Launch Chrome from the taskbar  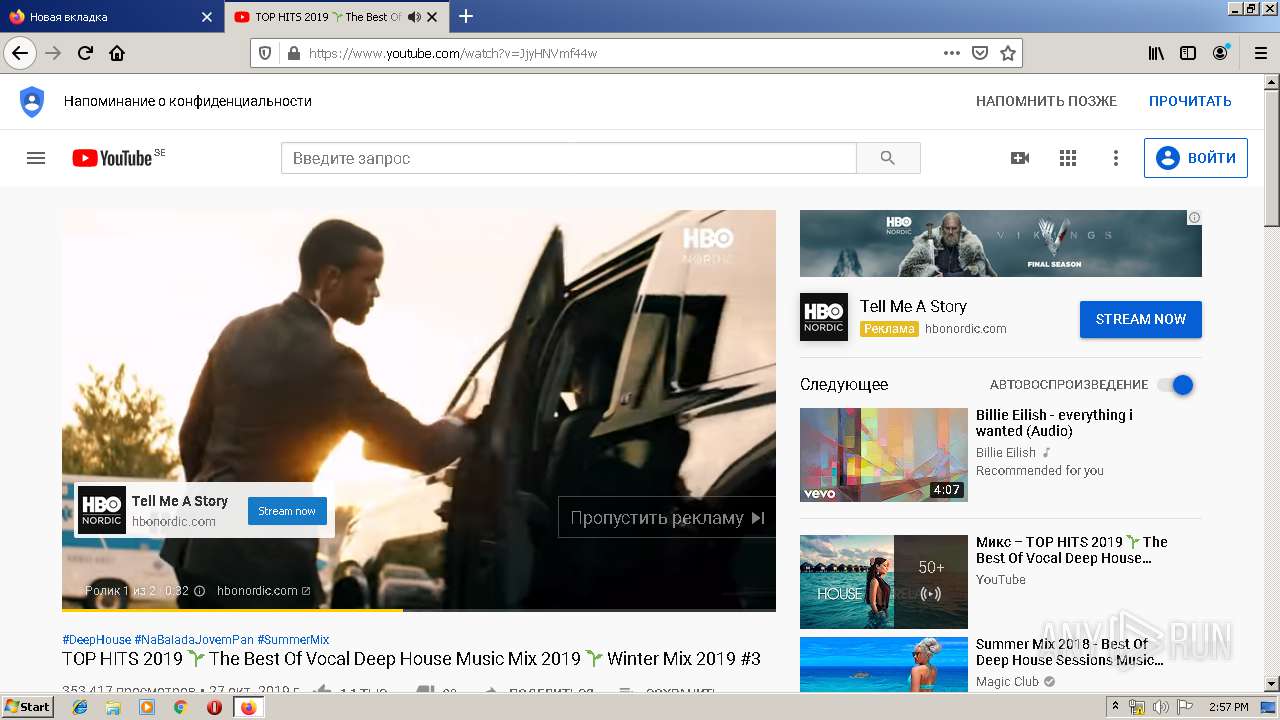pyautogui.click(x=181, y=707)
